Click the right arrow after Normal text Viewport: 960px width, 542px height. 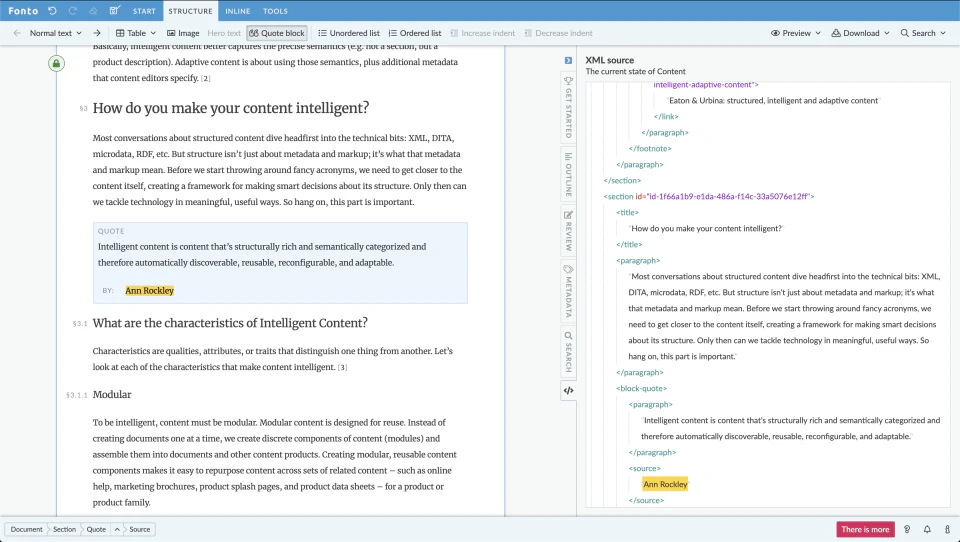pyautogui.click(x=97, y=33)
